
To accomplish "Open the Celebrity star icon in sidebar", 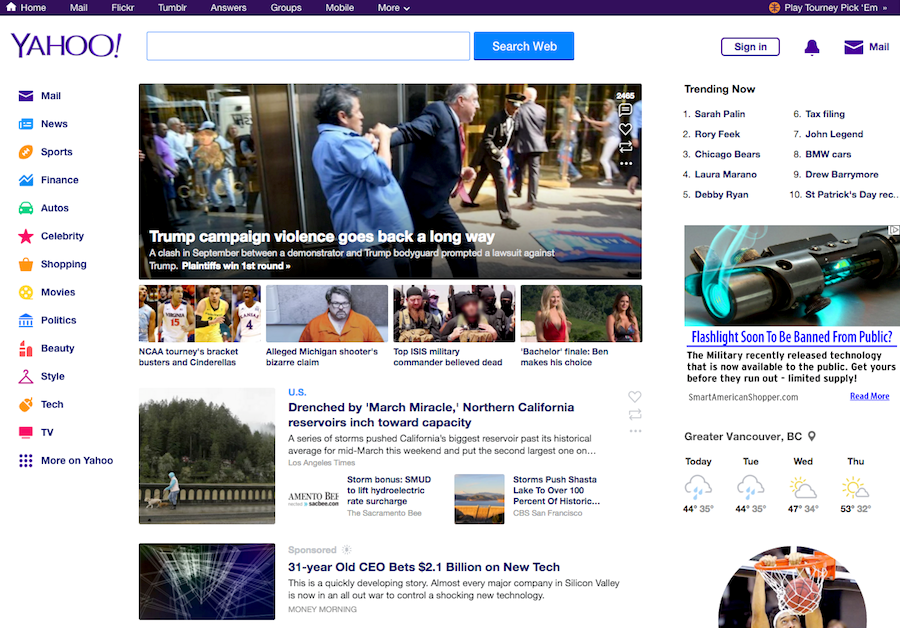I will tap(26, 237).
